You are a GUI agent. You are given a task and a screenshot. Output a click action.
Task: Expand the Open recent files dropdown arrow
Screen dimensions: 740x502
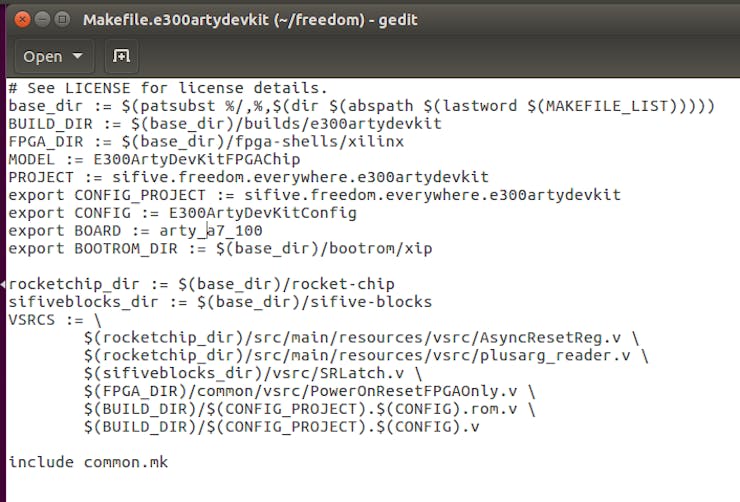click(77, 56)
